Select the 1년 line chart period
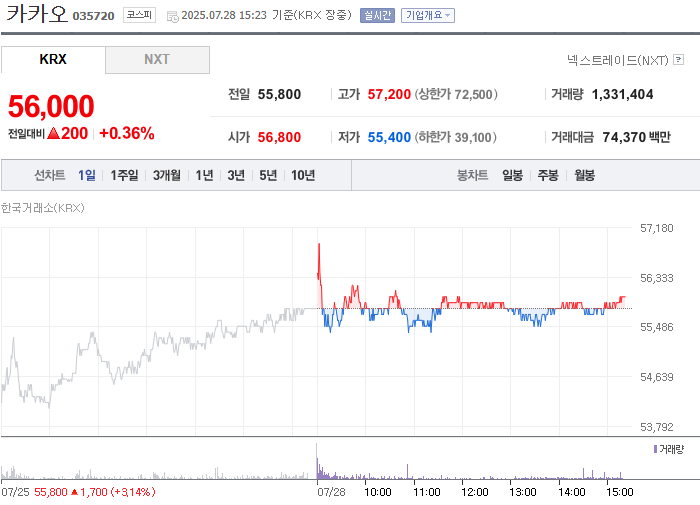The height and width of the screenshot is (505, 700). 204,175
